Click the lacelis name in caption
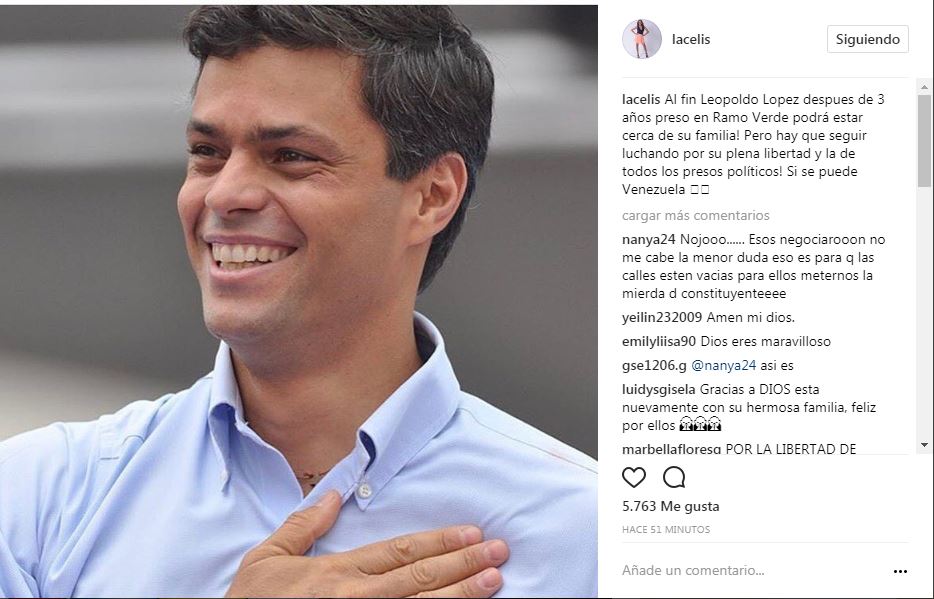 (641, 99)
